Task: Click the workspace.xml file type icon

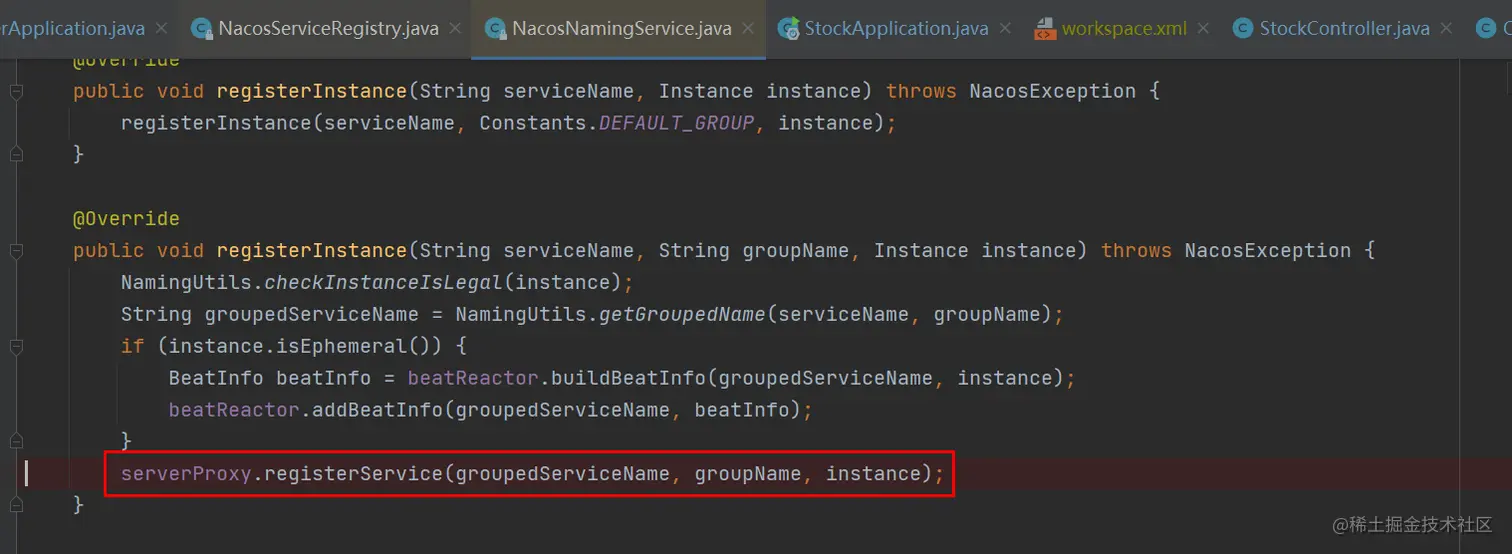Action: pyautogui.click(x=1045, y=29)
